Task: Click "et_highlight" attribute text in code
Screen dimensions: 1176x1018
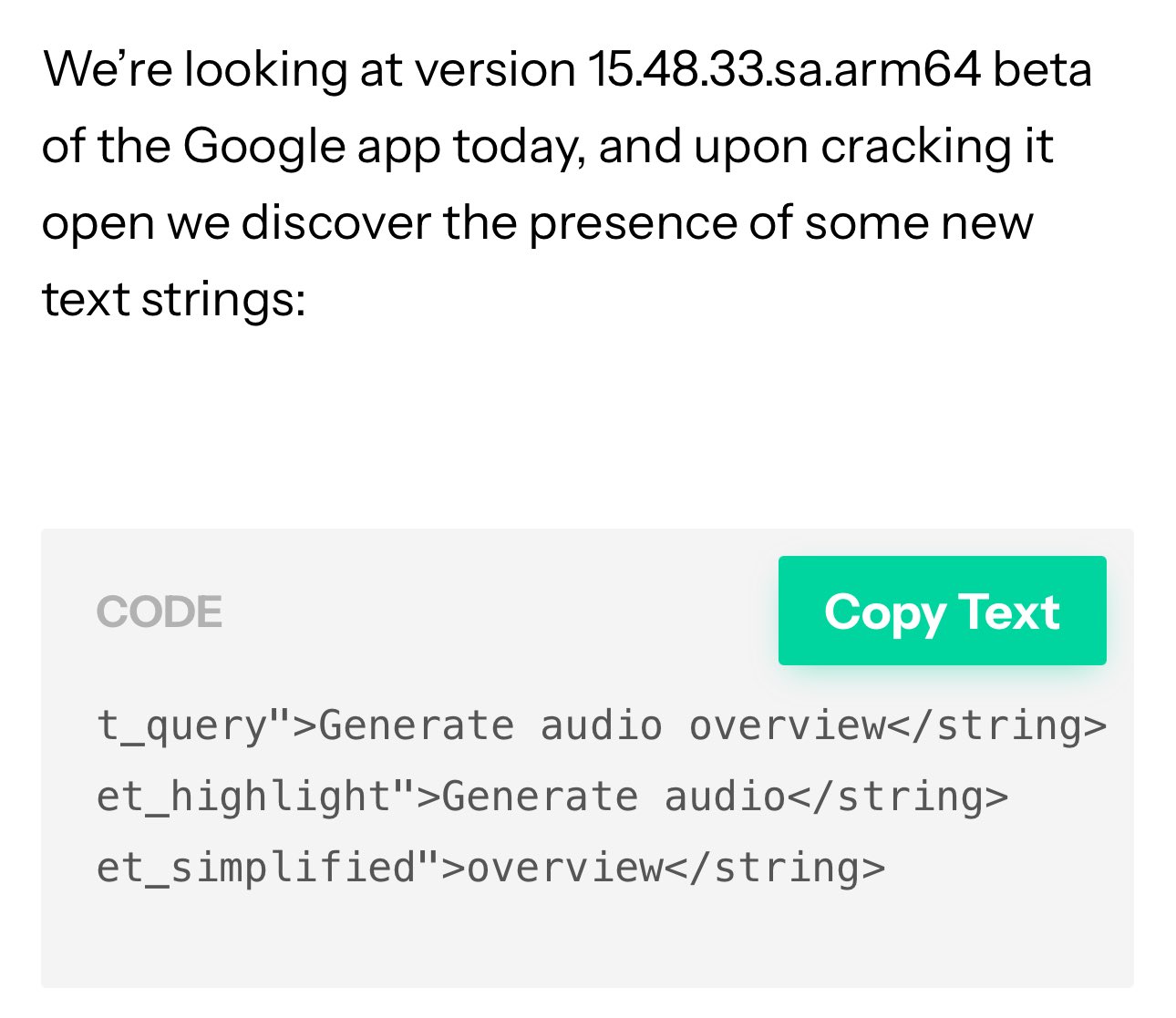Action: (x=244, y=797)
